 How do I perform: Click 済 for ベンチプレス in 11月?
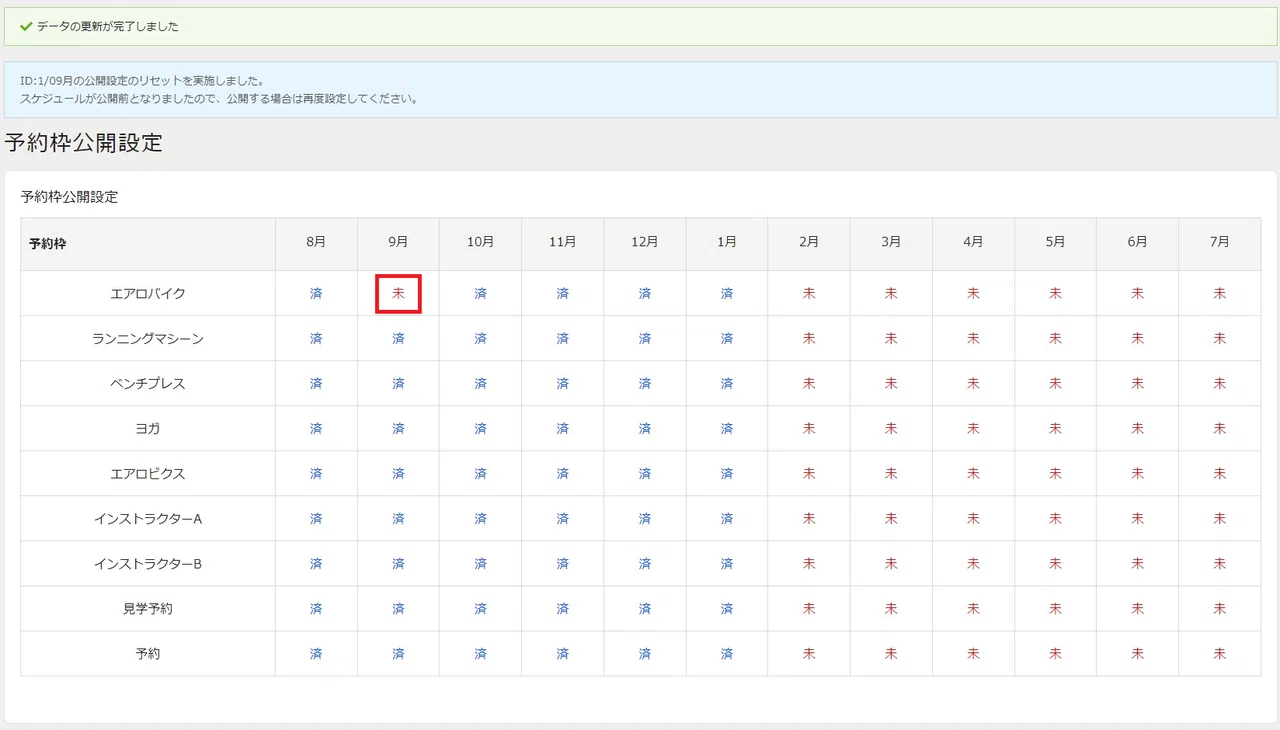pyautogui.click(x=563, y=384)
